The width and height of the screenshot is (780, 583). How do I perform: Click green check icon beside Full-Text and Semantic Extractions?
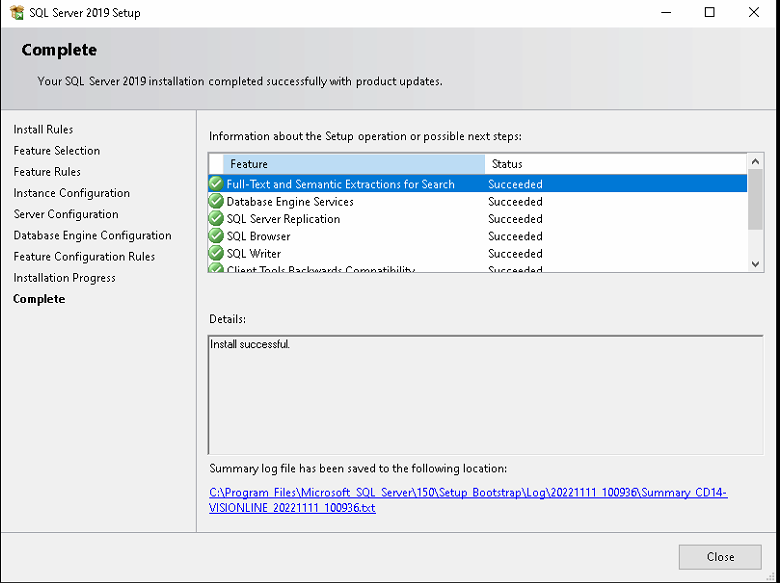coord(216,184)
